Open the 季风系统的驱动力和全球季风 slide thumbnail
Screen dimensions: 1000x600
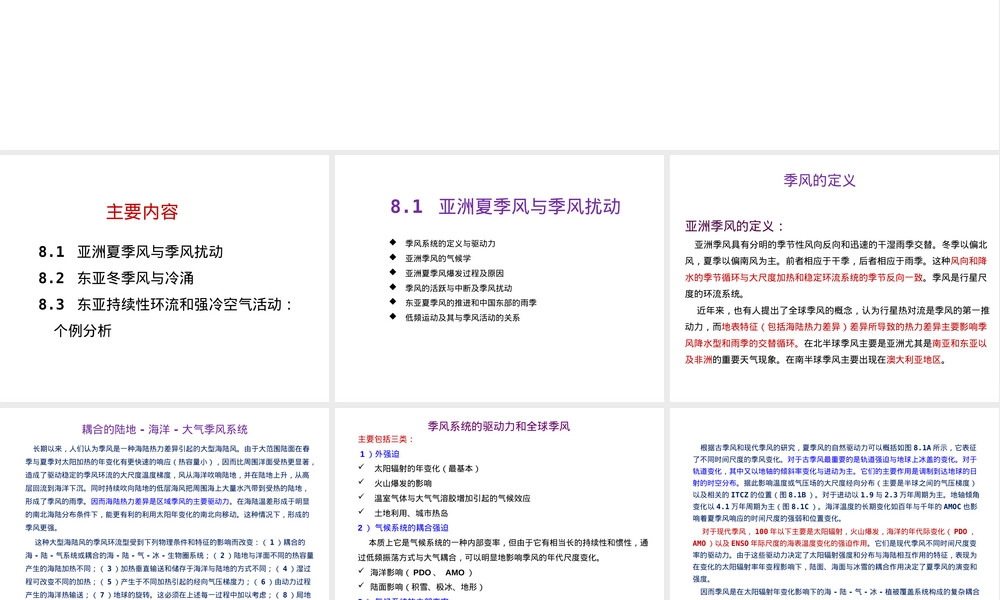point(499,504)
